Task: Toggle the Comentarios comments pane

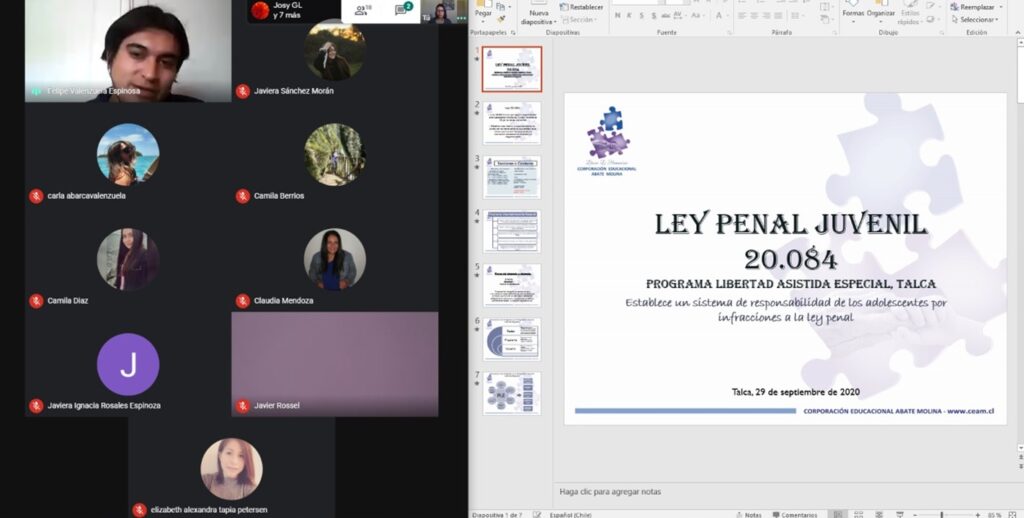Action: 793,514
